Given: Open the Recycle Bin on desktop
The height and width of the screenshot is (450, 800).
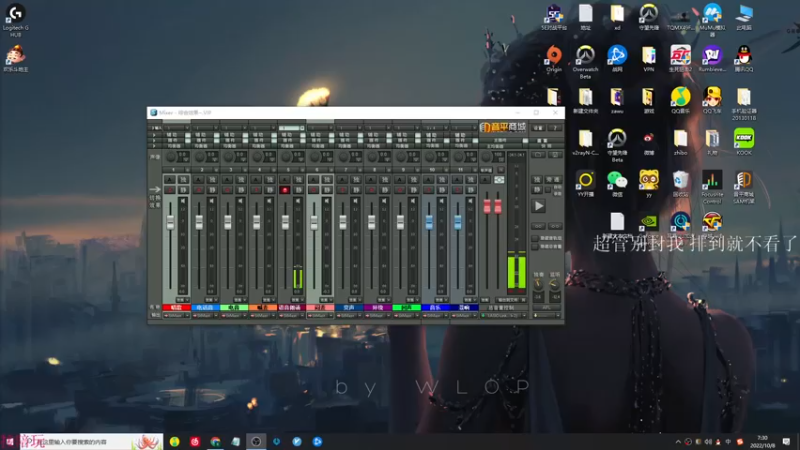Looking at the screenshot, I should pos(680,184).
